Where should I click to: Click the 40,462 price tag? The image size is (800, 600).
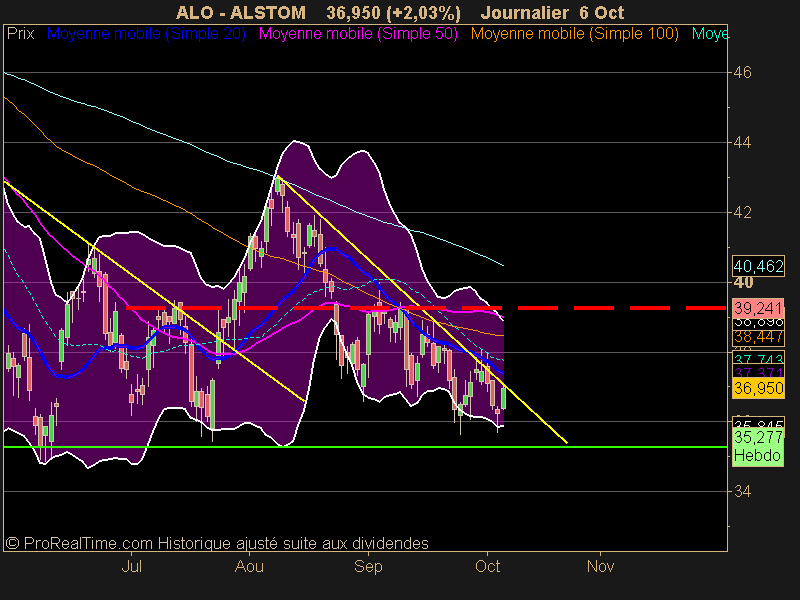coord(758,266)
